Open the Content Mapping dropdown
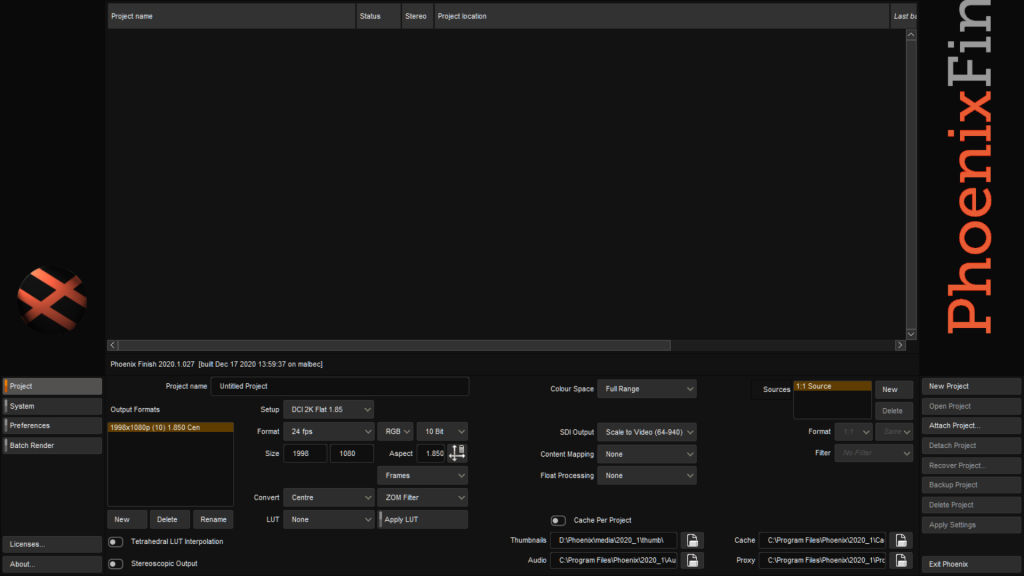Image resolution: width=1024 pixels, height=576 pixels. point(647,455)
